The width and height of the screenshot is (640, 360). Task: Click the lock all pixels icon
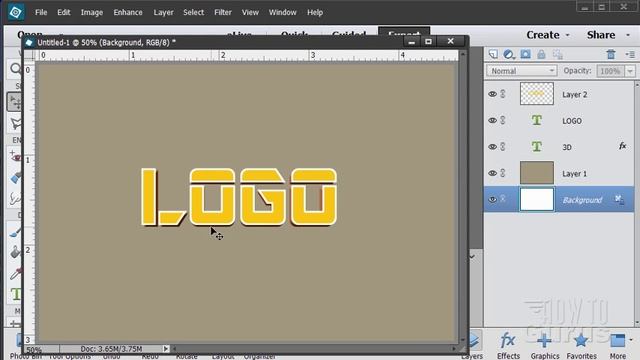pyautogui.click(x=541, y=54)
